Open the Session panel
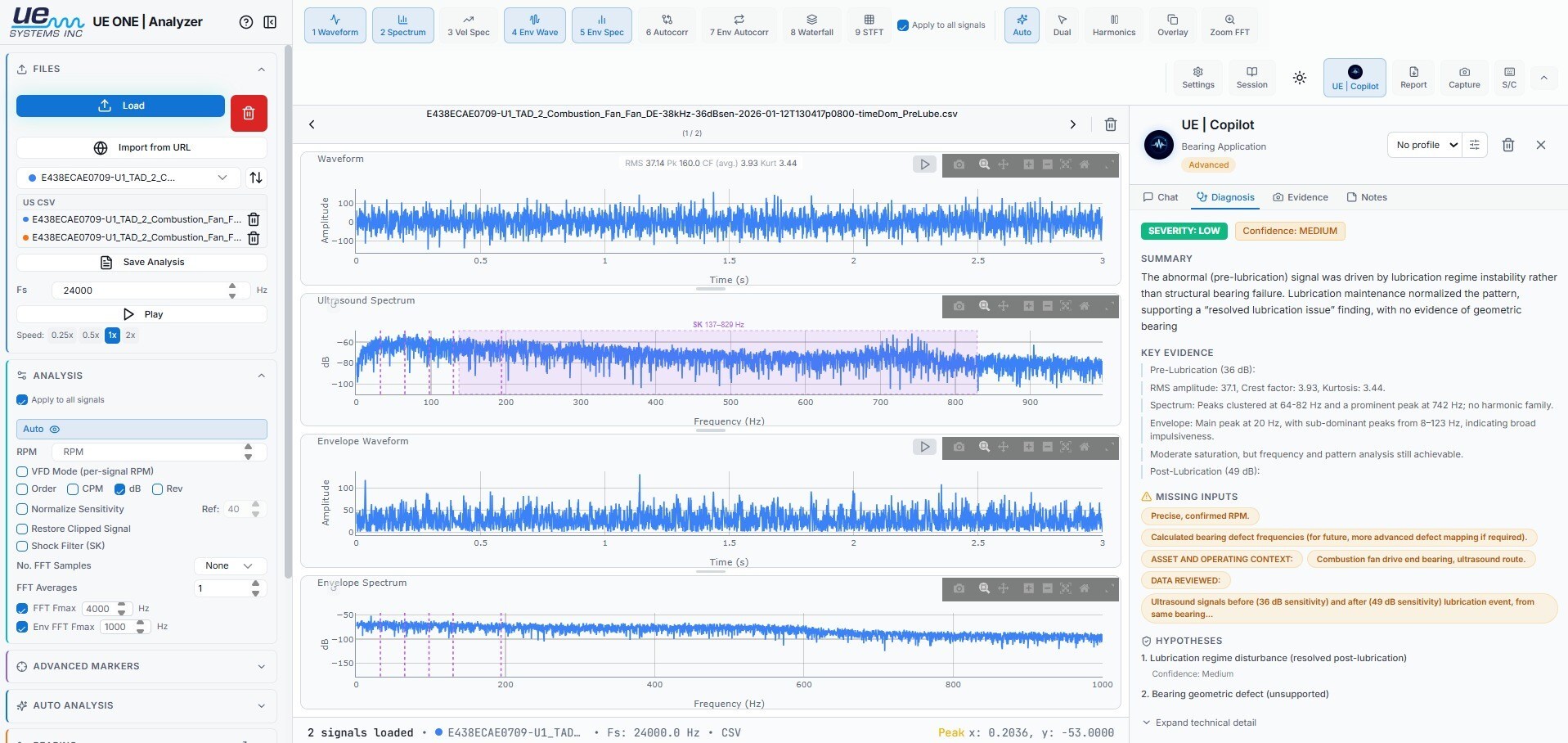The height and width of the screenshot is (743, 1568). tap(1251, 78)
